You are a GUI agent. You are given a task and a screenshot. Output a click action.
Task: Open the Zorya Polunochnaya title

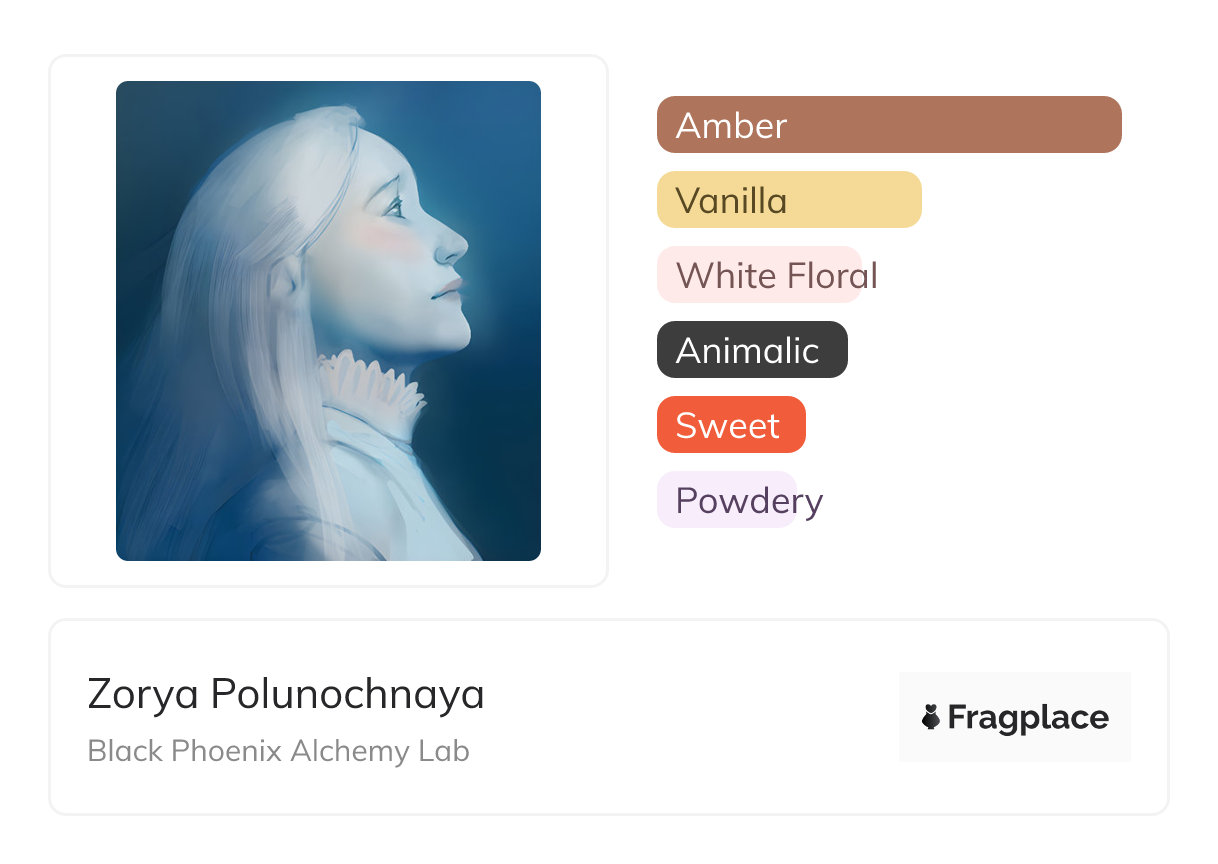click(x=286, y=694)
